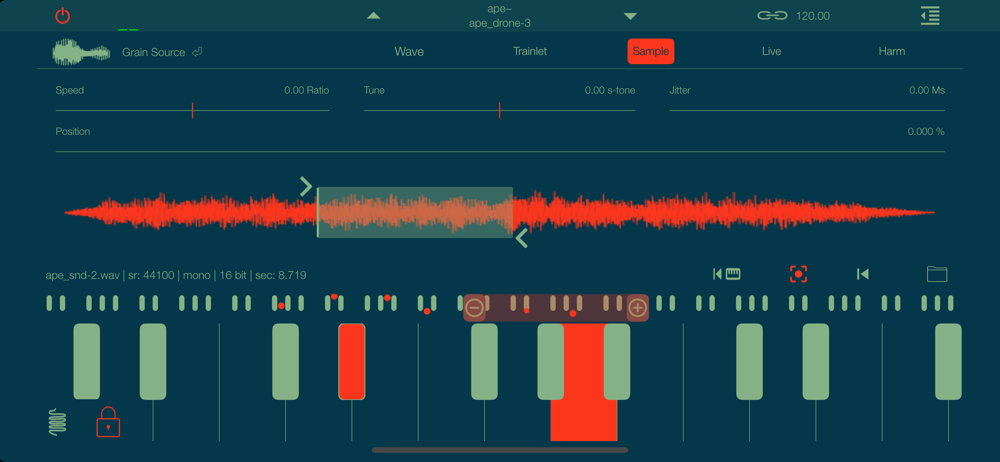Click the grain waveform thumbnail
The height and width of the screenshot is (462, 1000).
(80, 52)
